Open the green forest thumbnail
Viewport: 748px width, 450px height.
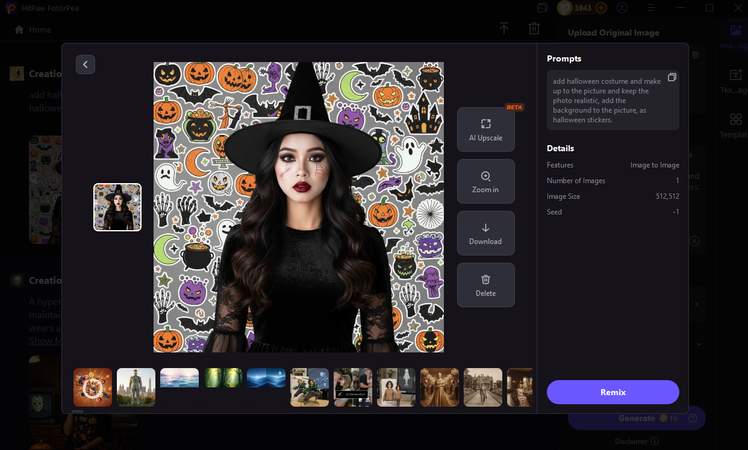[x=223, y=377]
